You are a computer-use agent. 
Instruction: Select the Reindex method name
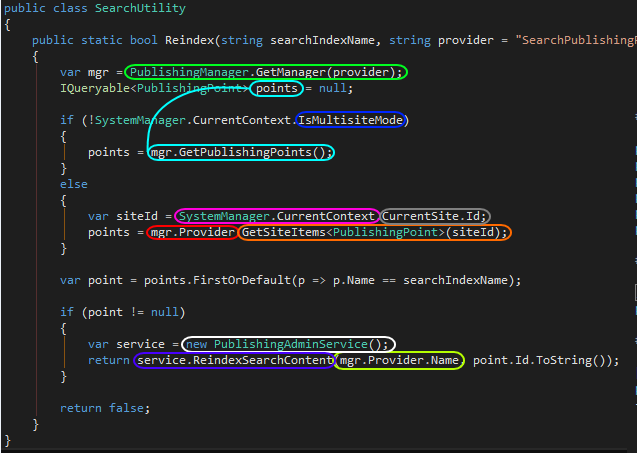point(189,40)
